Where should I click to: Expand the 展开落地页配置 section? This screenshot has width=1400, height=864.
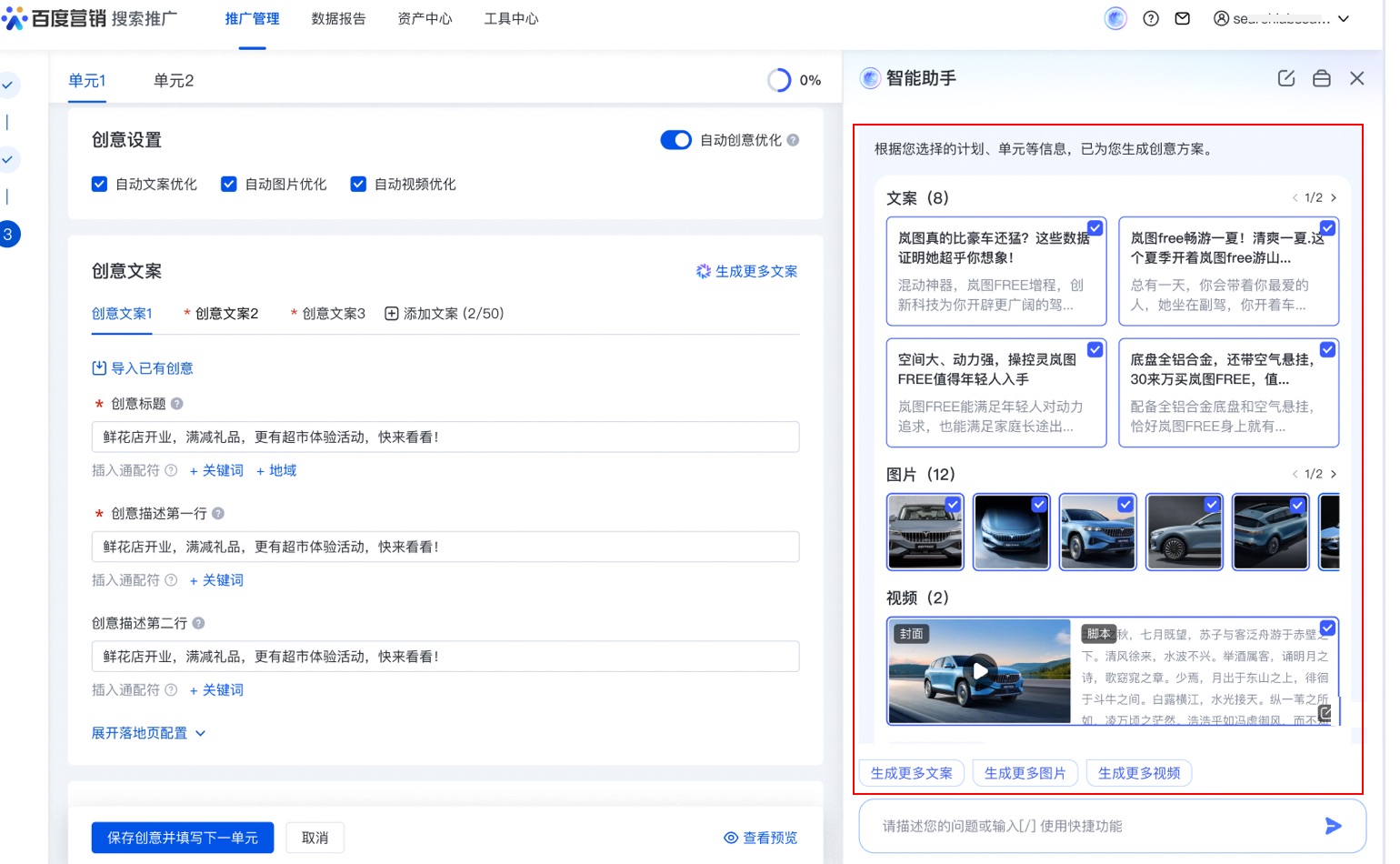click(x=148, y=733)
